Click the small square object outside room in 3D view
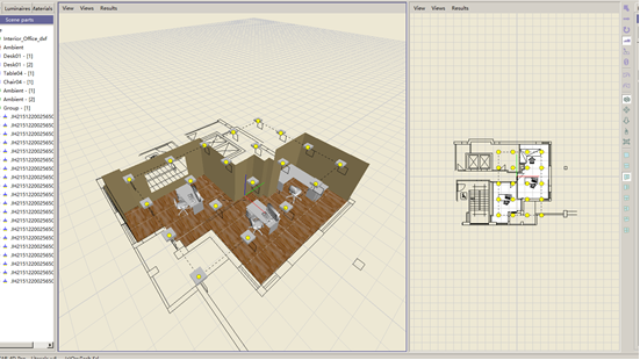The image size is (640, 360). click(359, 264)
